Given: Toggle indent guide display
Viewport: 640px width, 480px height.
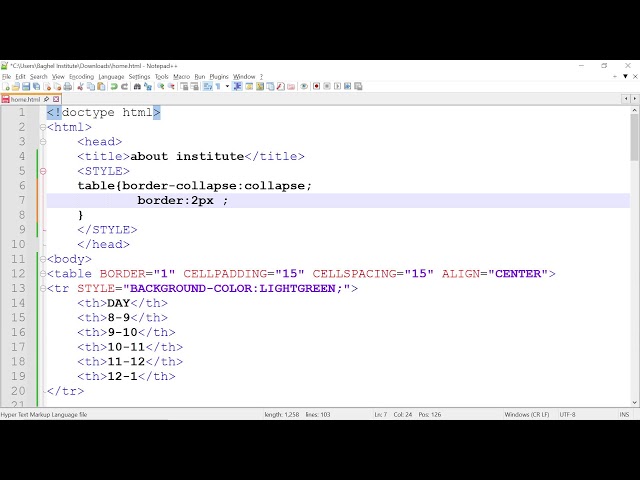Looking at the screenshot, I should [238, 86].
